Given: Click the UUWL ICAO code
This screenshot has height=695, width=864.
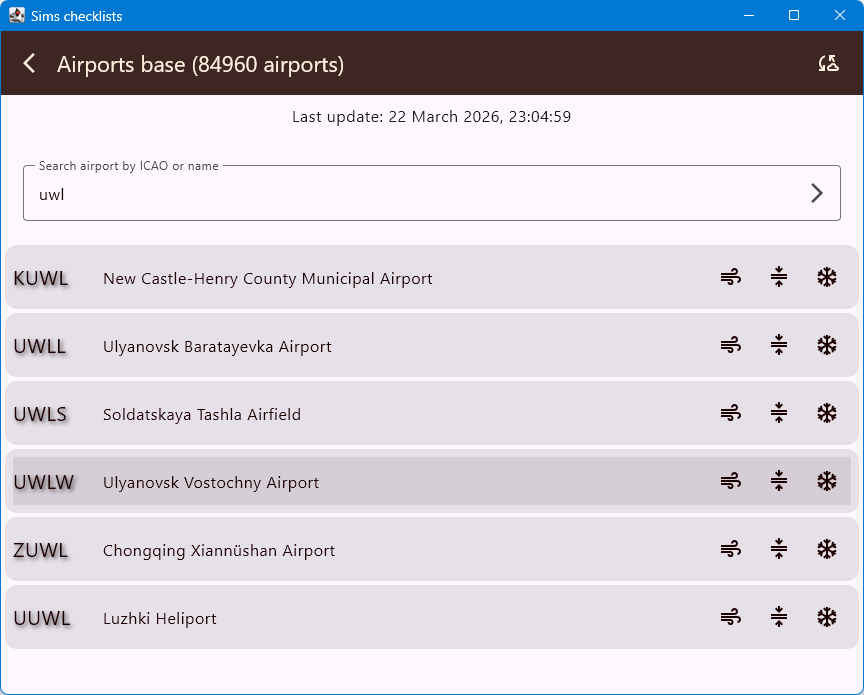Looking at the screenshot, I should [x=42, y=618].
